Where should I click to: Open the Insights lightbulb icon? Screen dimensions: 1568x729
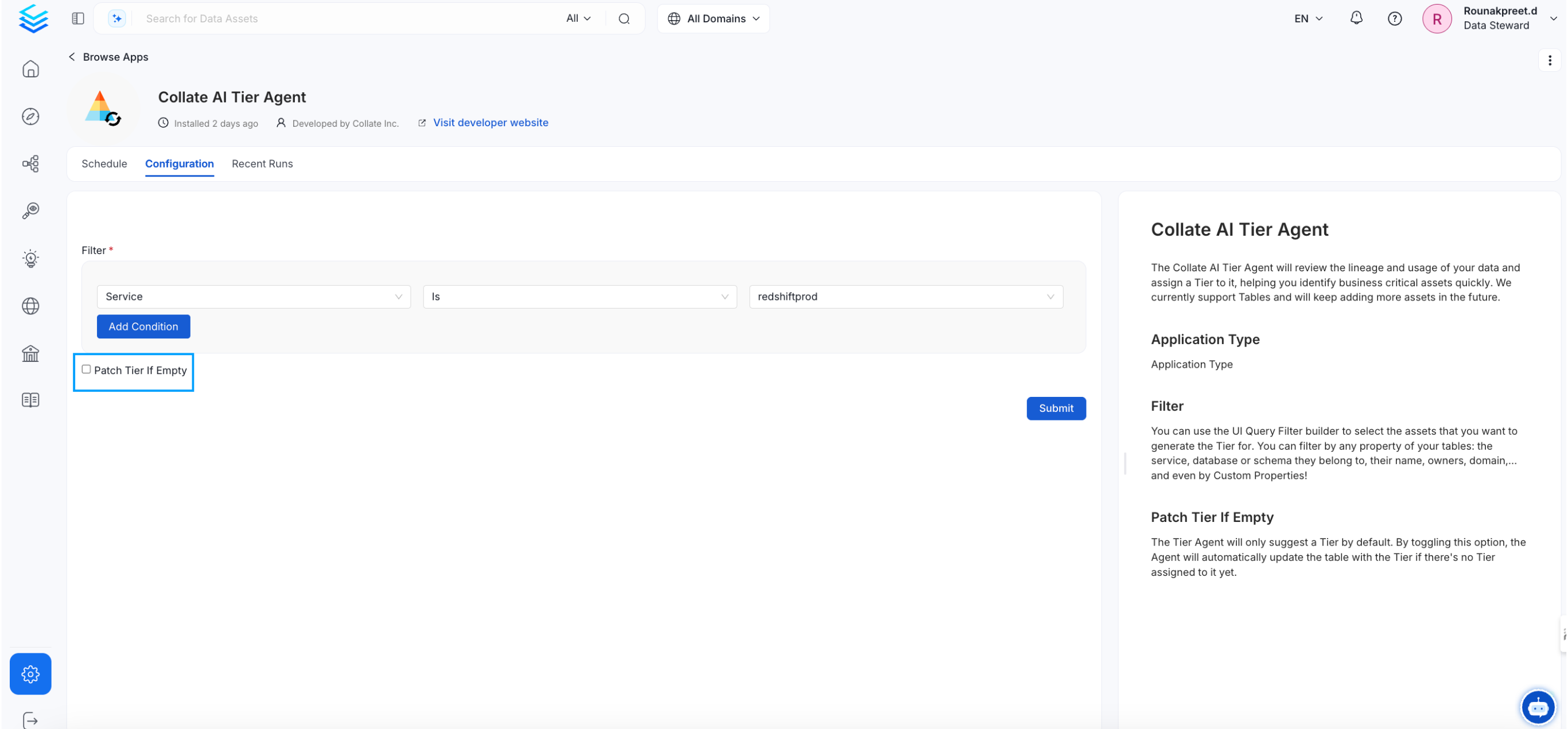(x=30, y=258)
